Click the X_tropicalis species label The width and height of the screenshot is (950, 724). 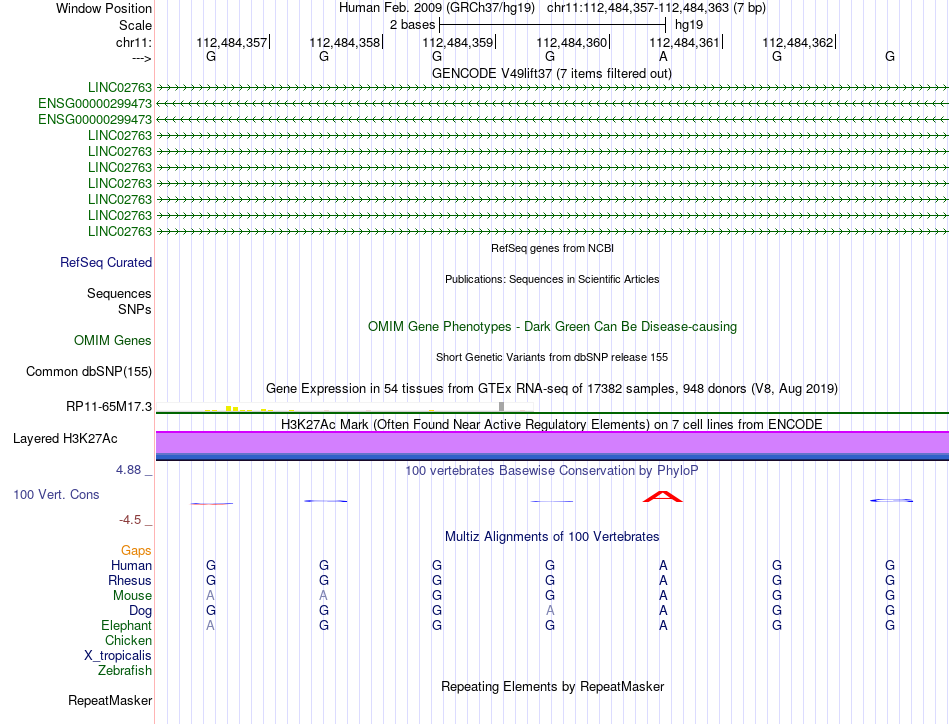click(118, 656)
